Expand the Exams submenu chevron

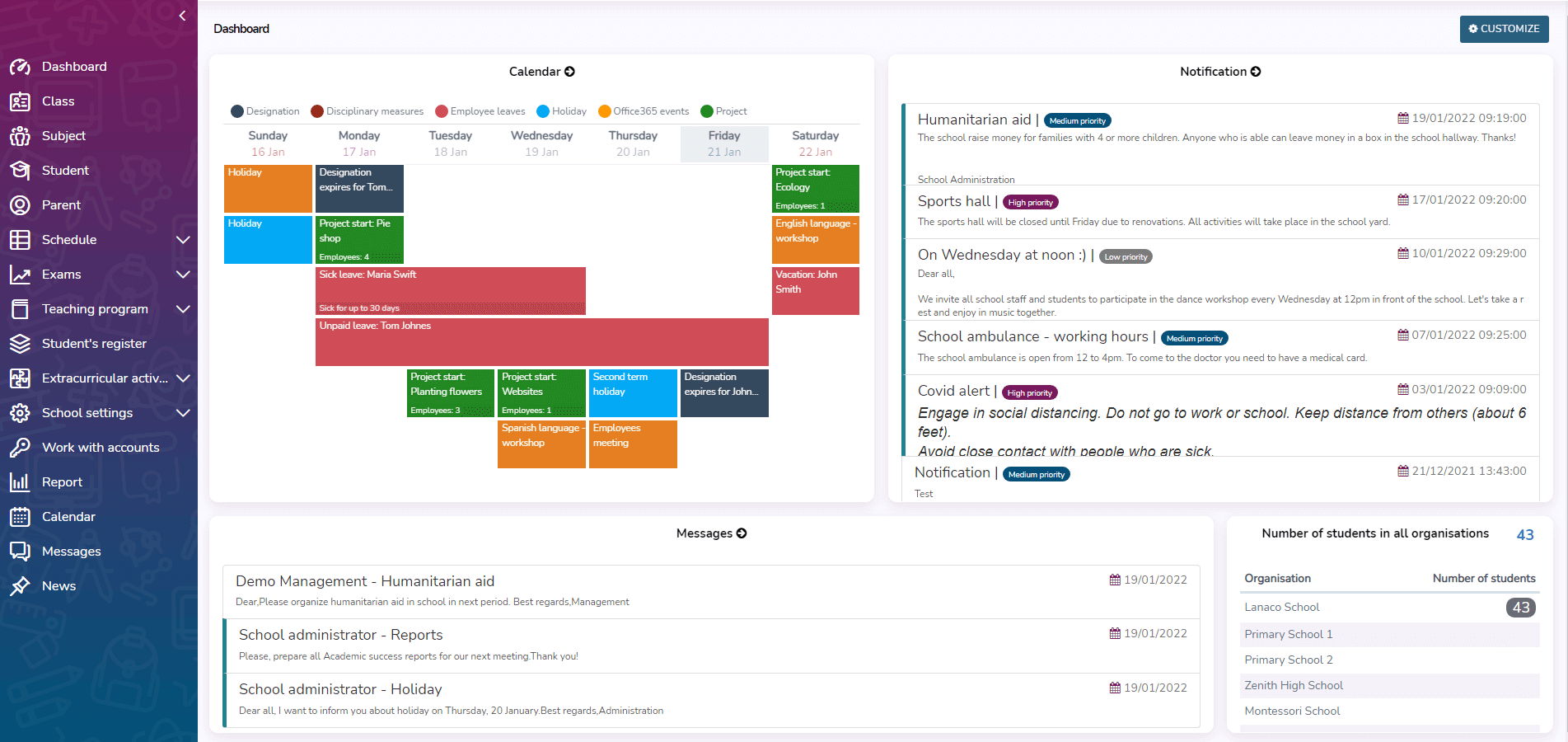pyautogui.click(x=183, y=275)
